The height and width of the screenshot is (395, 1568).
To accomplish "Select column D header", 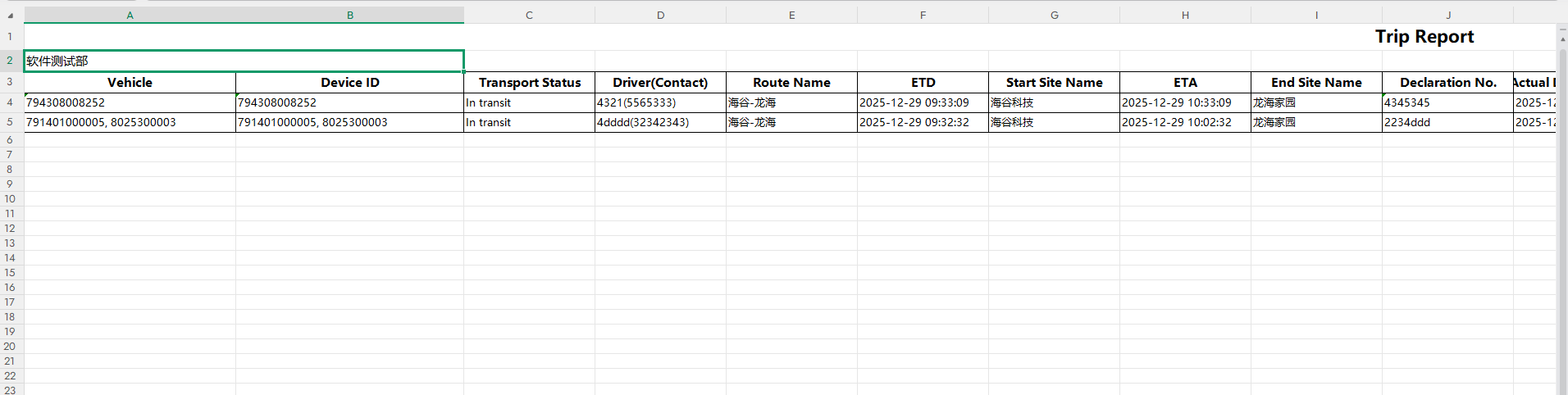I will [x=660, y=16].
